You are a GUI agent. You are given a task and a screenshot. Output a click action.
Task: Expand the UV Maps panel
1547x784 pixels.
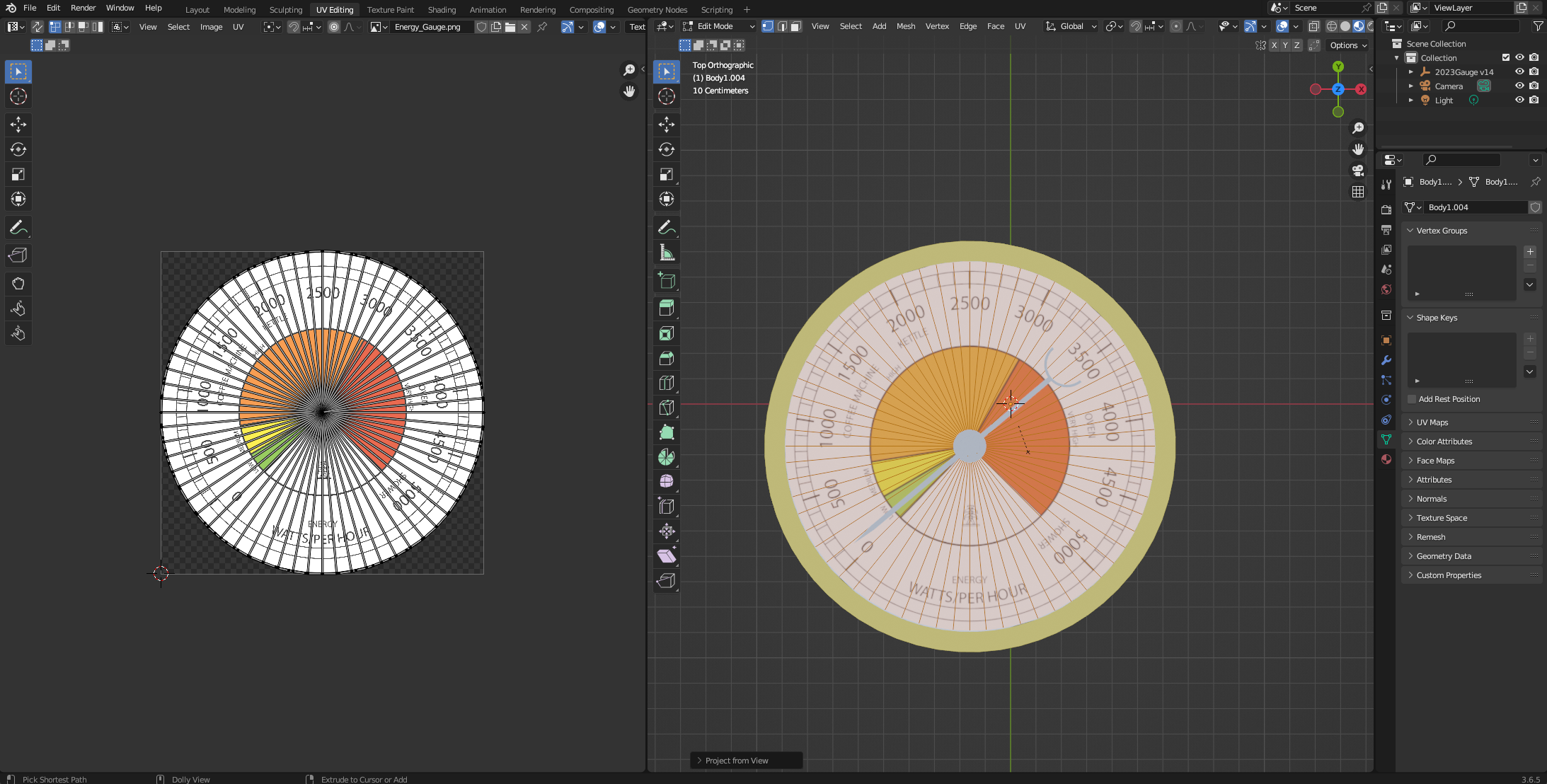[x=1472, y=422]
